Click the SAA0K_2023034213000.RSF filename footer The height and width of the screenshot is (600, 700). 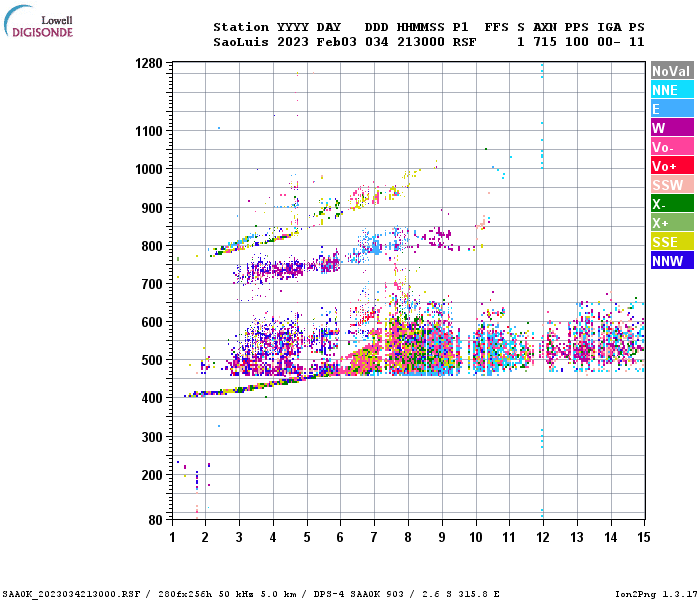pos(71,594)
